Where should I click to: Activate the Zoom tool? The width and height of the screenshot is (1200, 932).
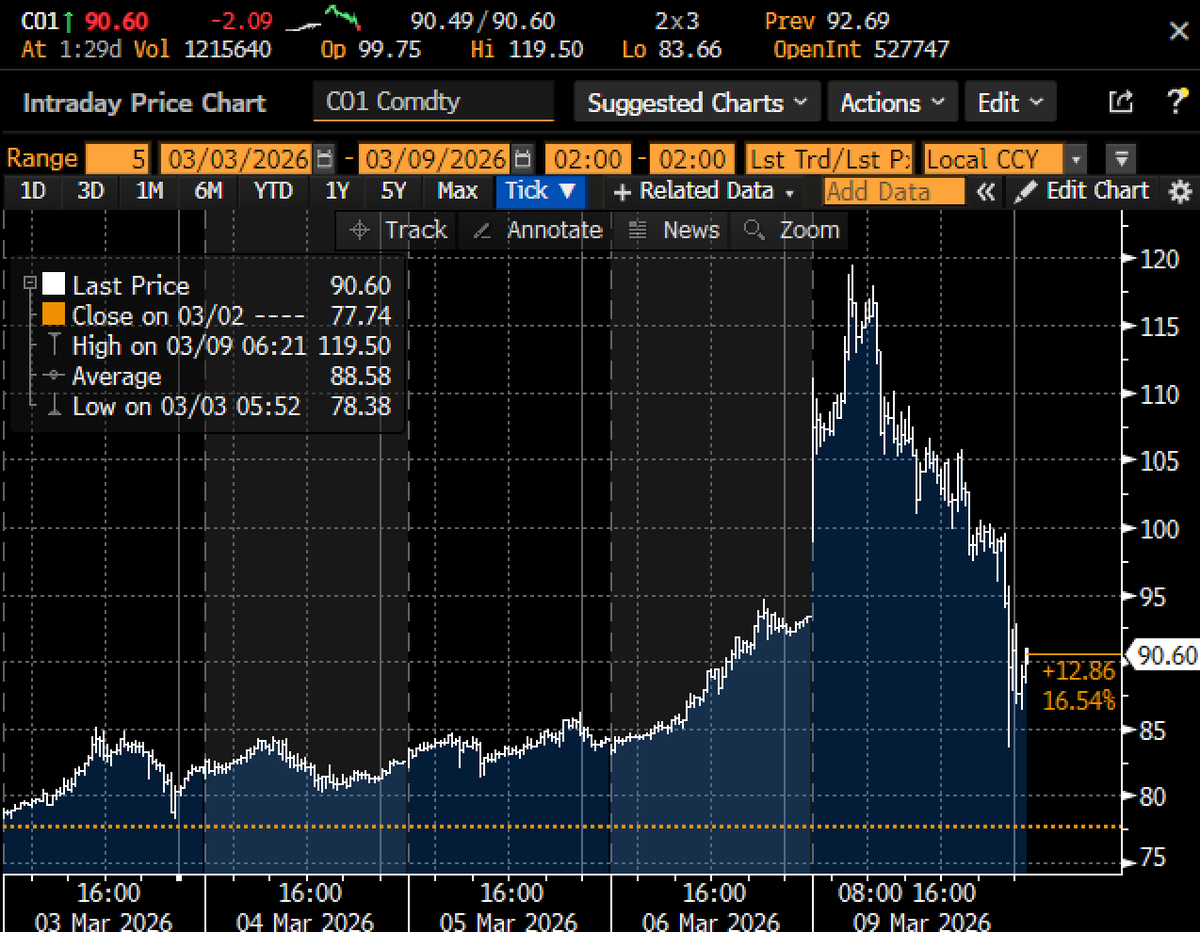[x=790, y=230]
